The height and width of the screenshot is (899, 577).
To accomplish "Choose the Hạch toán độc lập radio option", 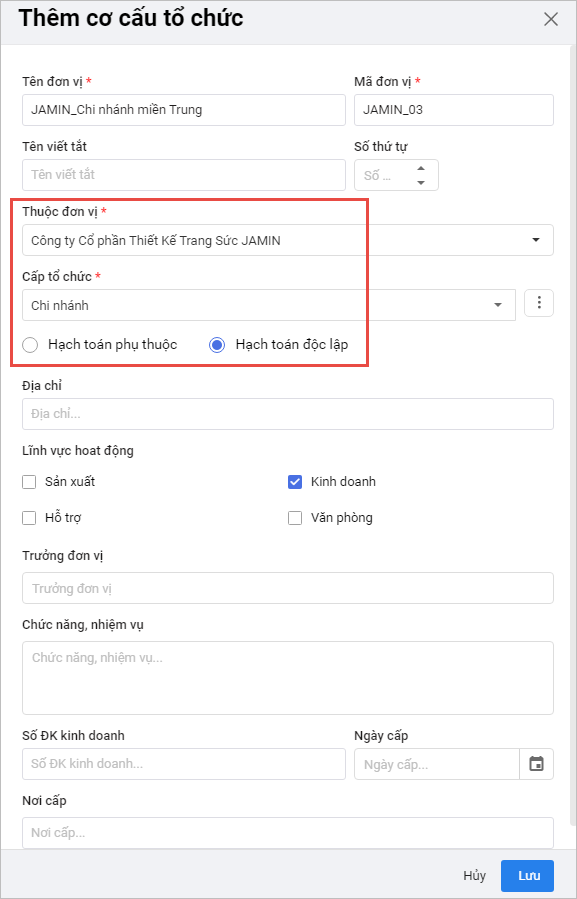I will tap(217, 345).
